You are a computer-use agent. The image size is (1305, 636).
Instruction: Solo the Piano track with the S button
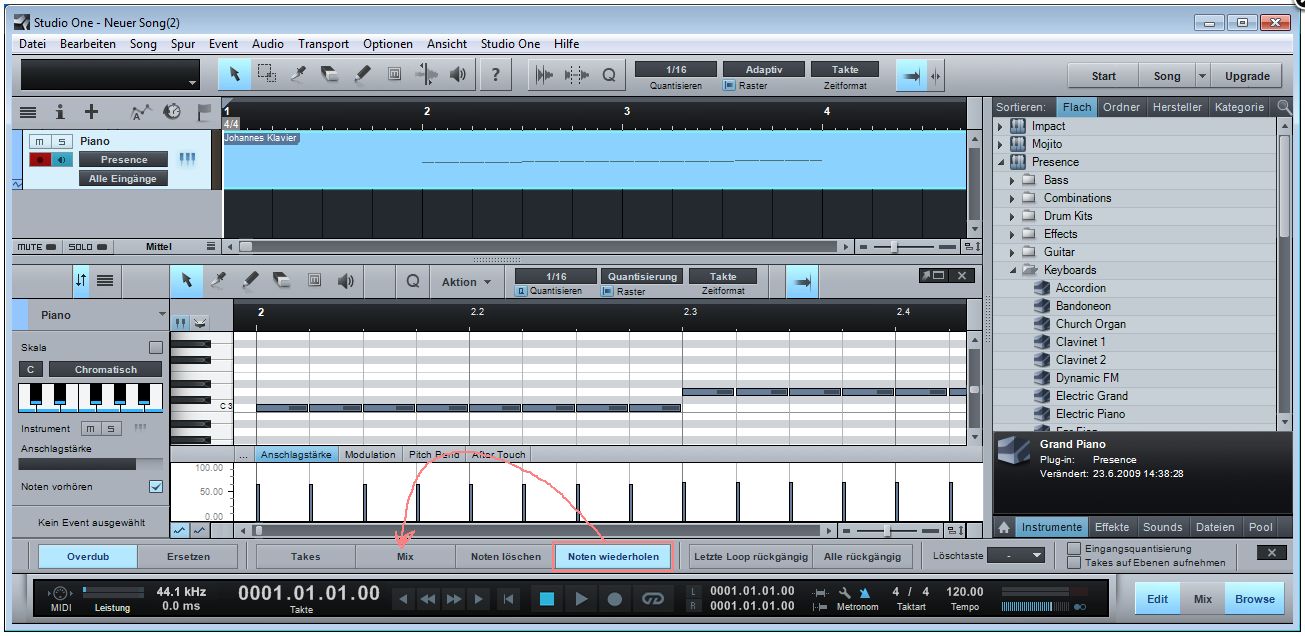click(x=62, y=142)
